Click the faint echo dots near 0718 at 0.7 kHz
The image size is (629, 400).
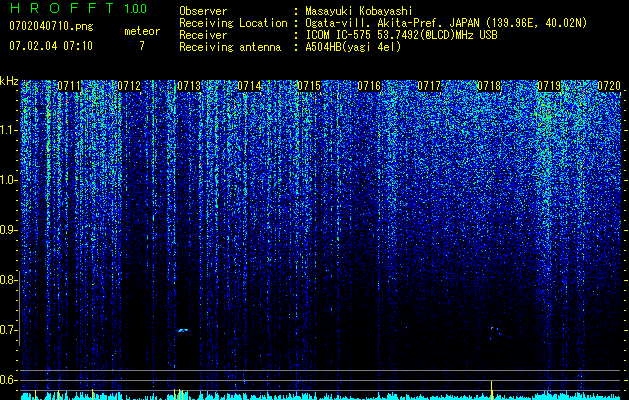(495, 333)
